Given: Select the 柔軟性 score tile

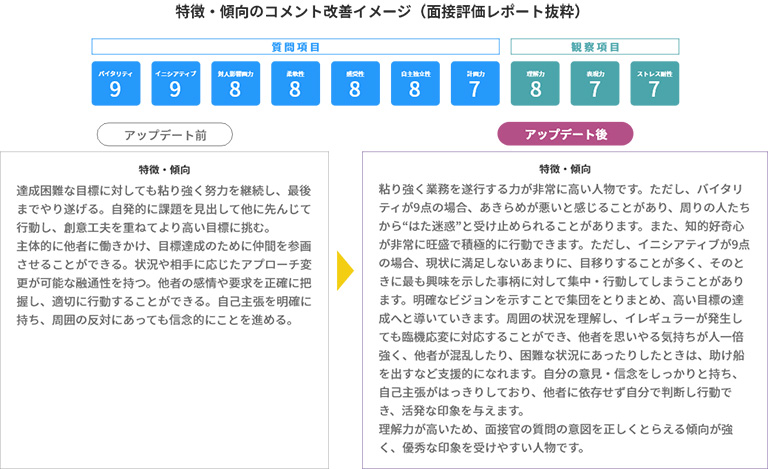Looking at the screenshot, I should (295, 85).
